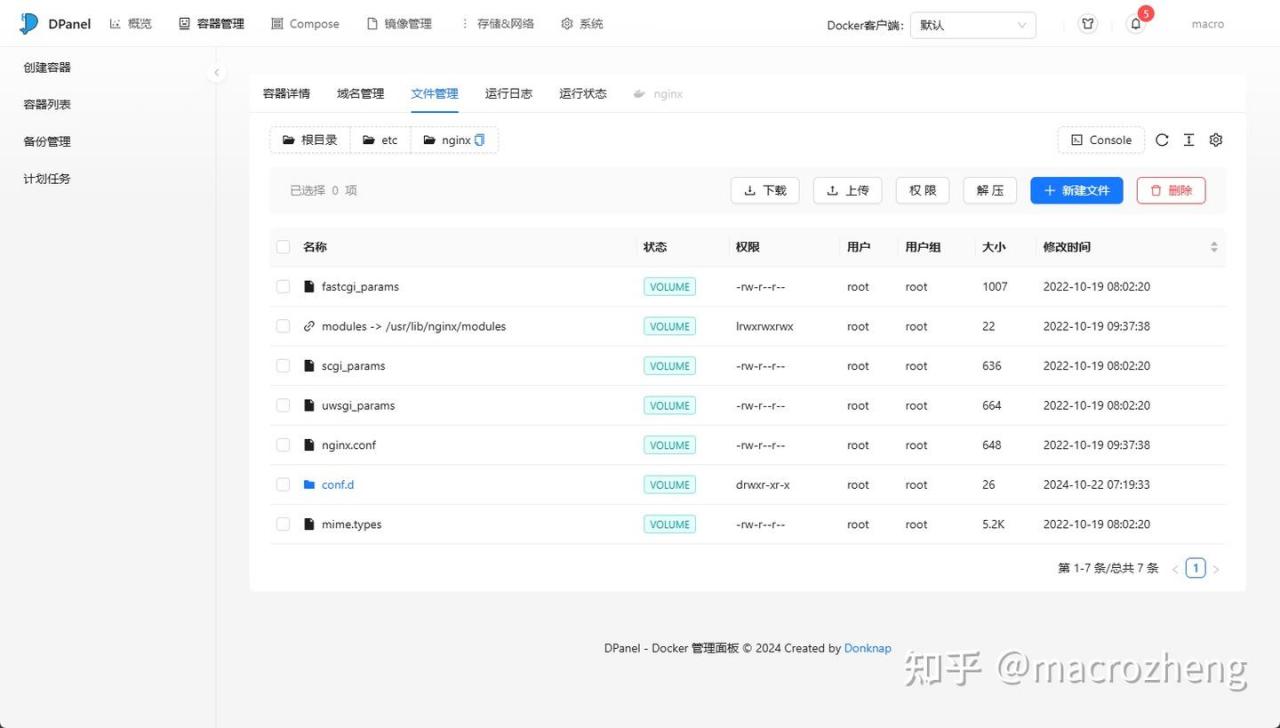Open the Docker客户端 dropdown

(x=973, y=25)
